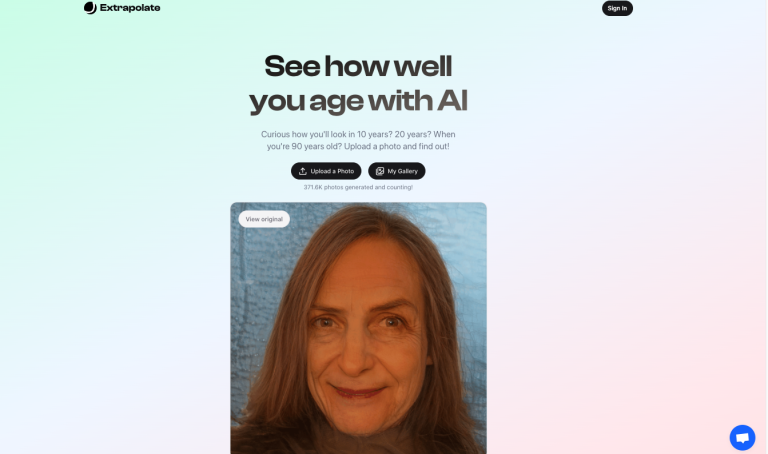
Task: Click the headline line 'you age with AI'
Action: pos(358,101)
